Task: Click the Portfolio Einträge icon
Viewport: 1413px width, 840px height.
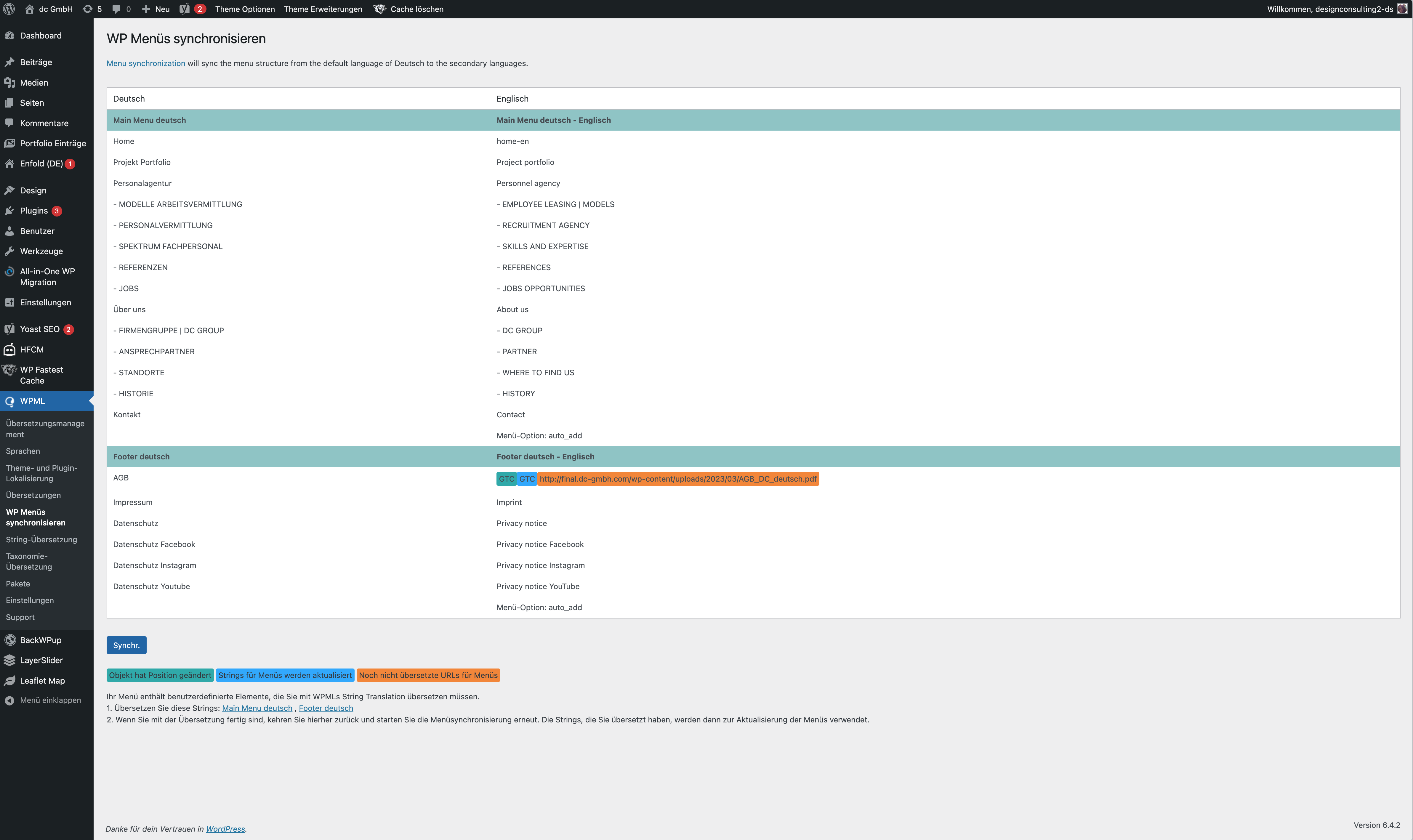Action: click(x=9, y=144)
